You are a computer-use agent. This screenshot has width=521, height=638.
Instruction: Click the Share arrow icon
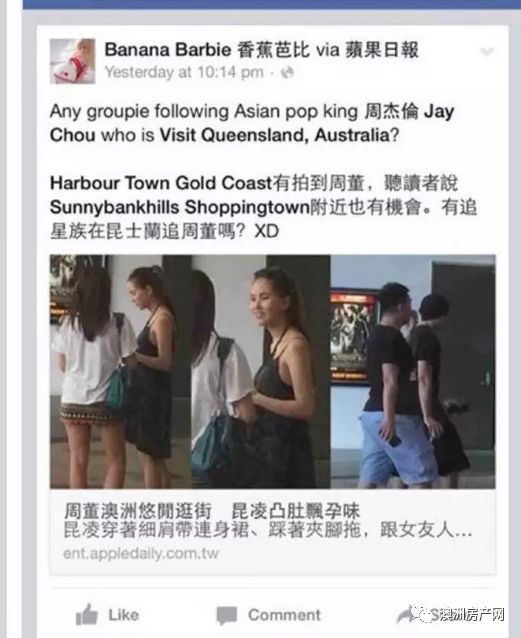pos(409,614)
